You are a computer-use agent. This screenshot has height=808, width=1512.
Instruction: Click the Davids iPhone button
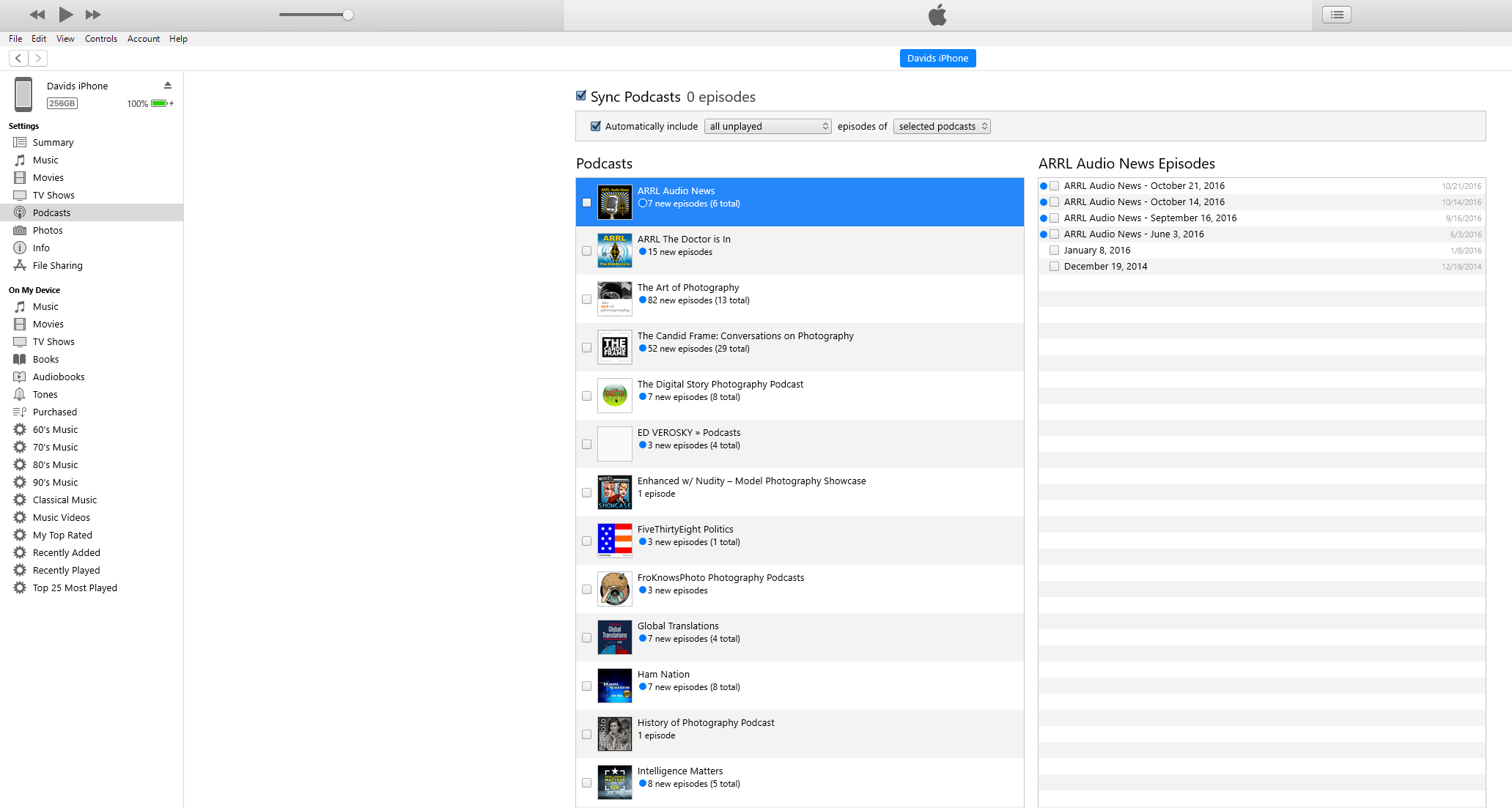(937, 58)
